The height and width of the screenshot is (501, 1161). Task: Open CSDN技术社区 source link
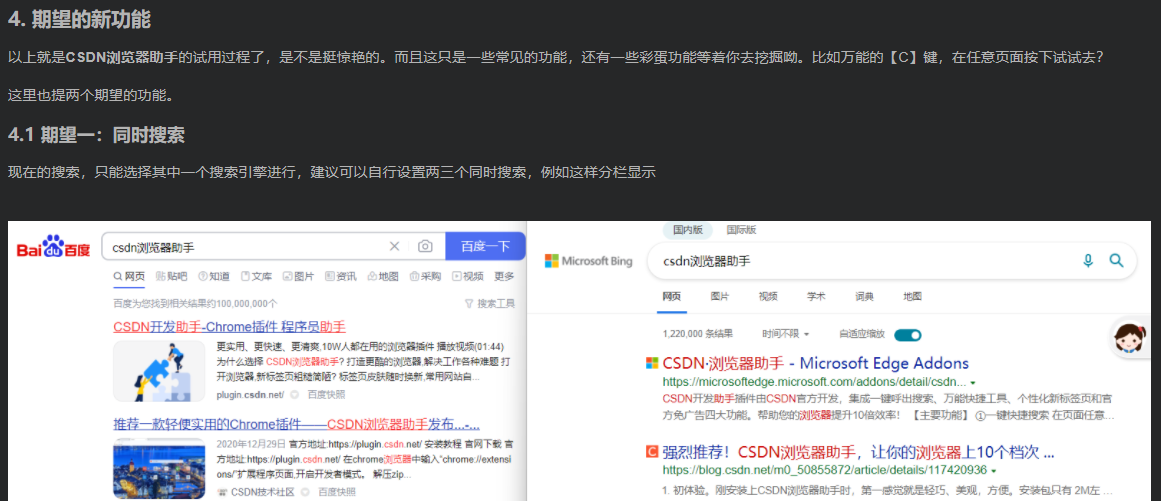coord(255,492)
